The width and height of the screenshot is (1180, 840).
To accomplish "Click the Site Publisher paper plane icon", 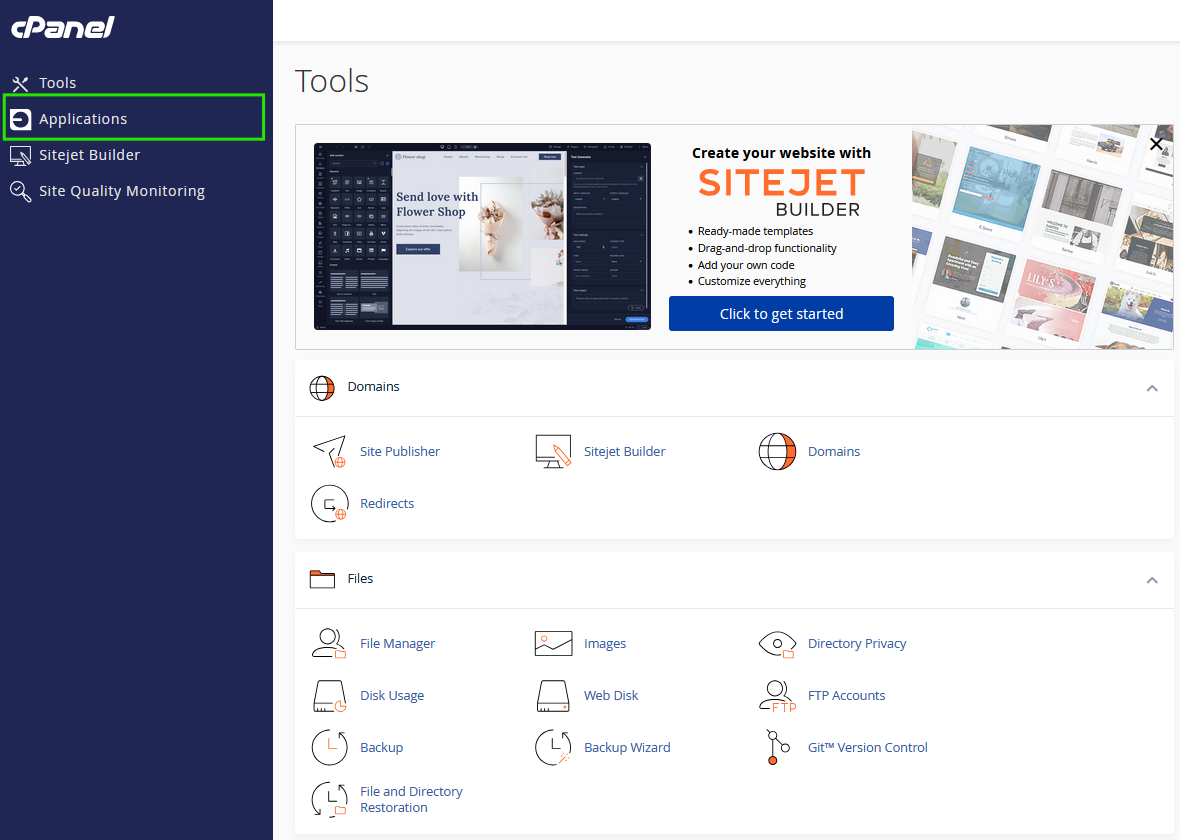I will tap(330, 452).
